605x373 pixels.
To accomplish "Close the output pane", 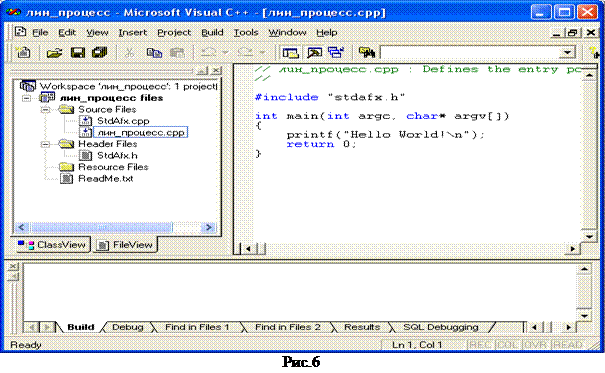I will (12, 267).
